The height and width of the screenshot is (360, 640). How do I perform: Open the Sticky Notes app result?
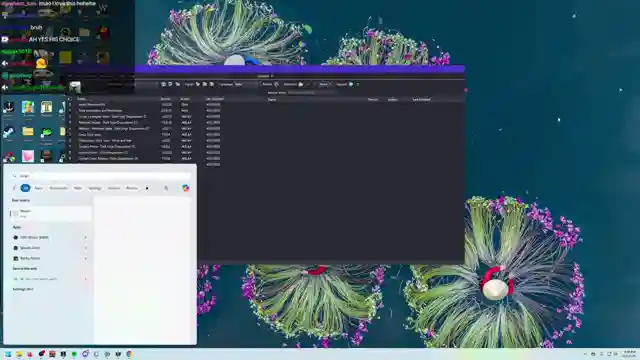click(47, 258)
